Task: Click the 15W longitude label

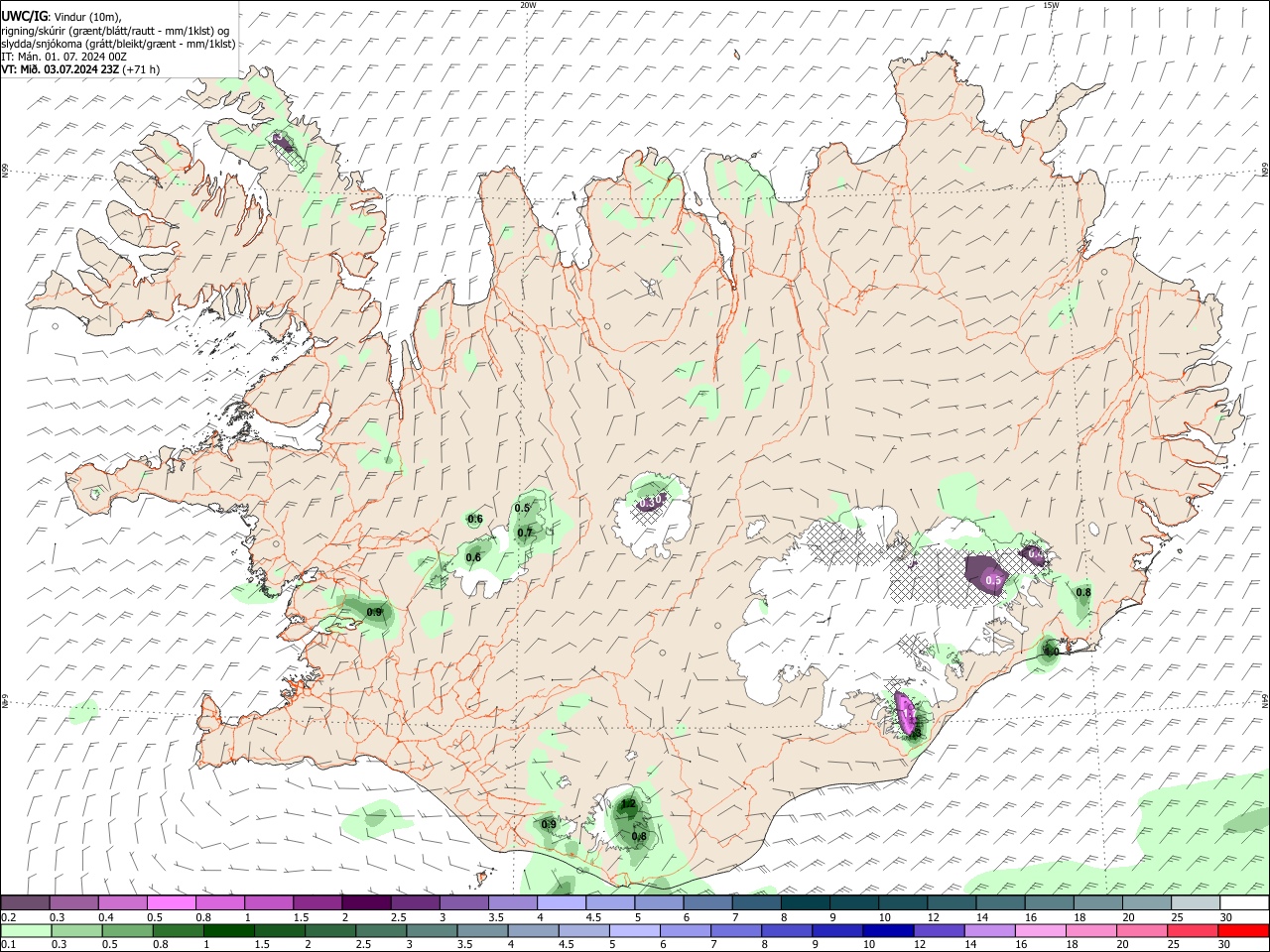Action: (x=1052, y=5)
